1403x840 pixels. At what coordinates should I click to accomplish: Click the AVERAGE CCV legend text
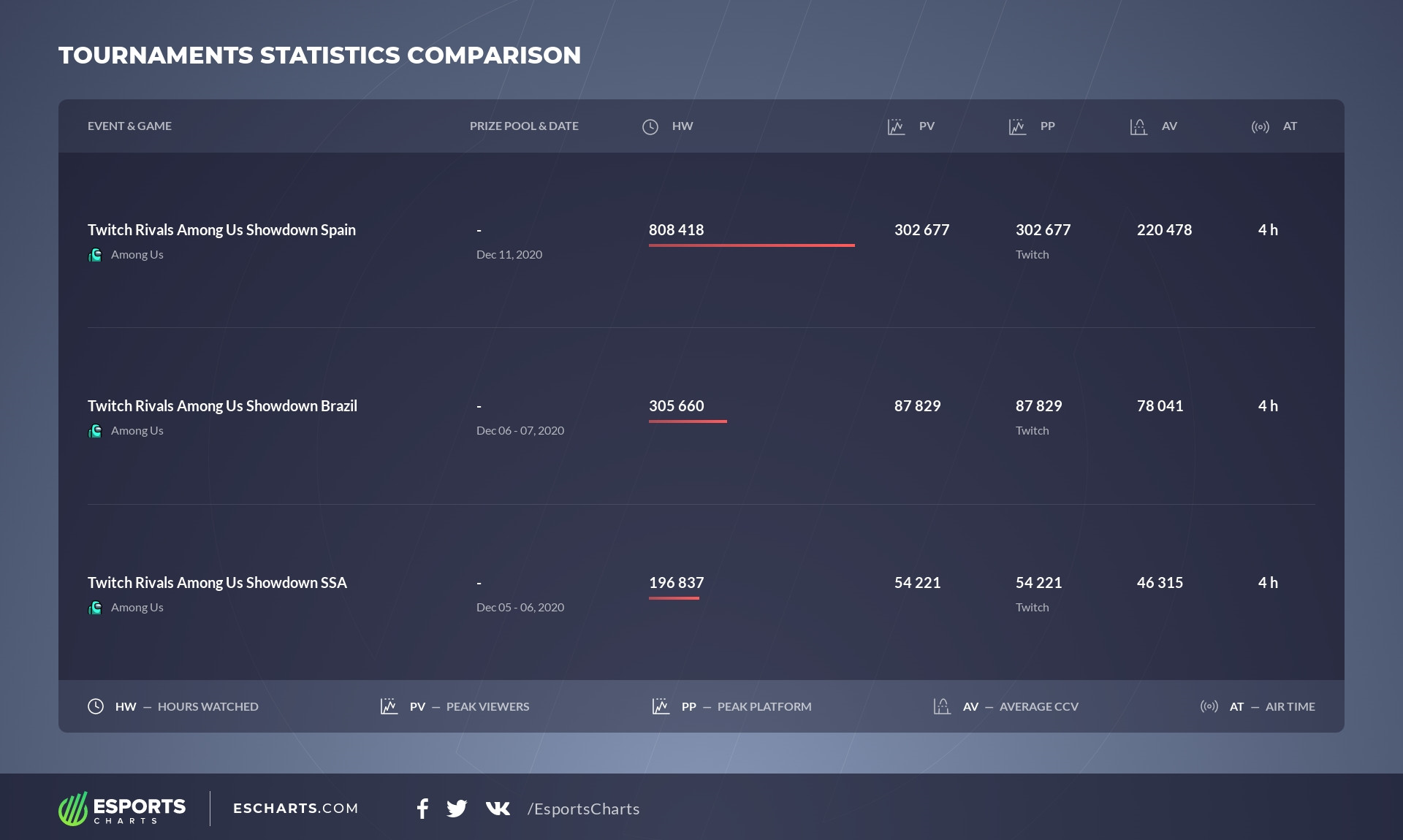[x=1039, y=707]
